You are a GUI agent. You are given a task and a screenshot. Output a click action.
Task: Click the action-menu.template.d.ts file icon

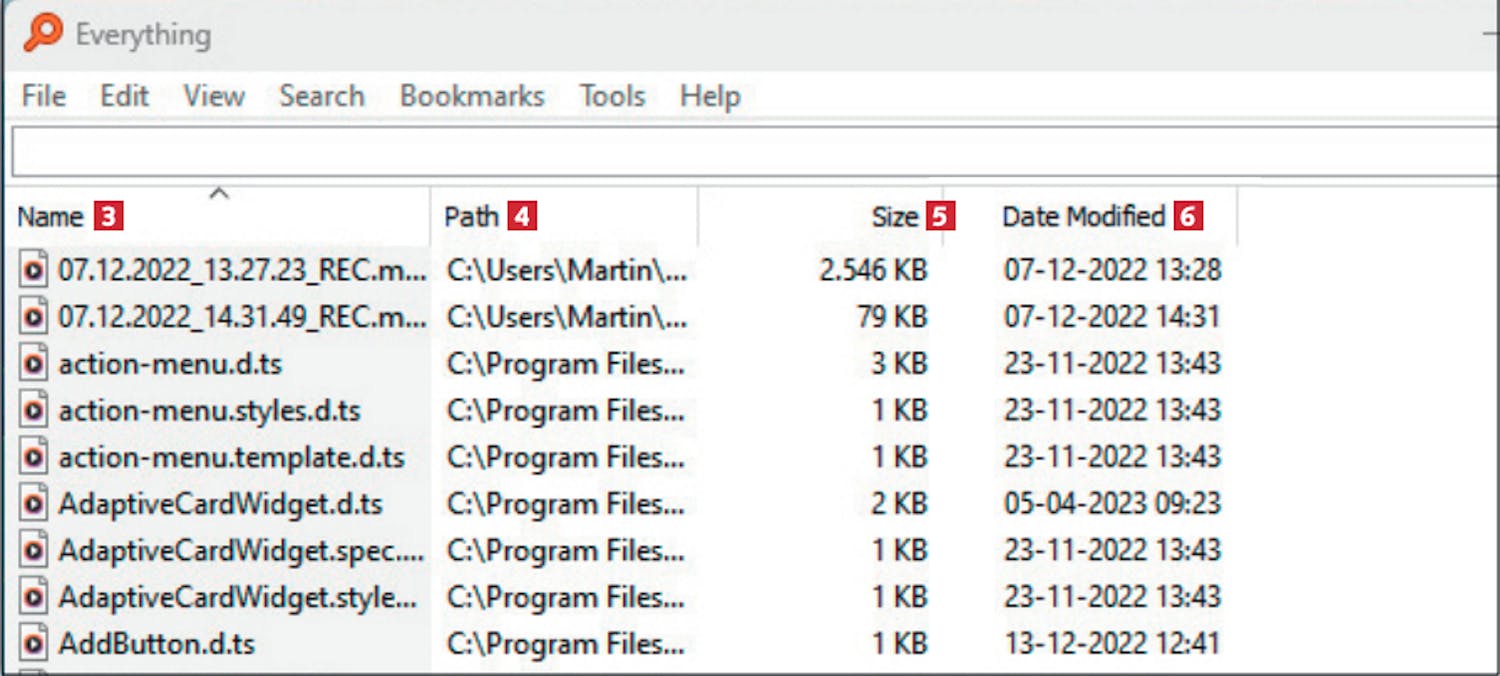[34, 457]
